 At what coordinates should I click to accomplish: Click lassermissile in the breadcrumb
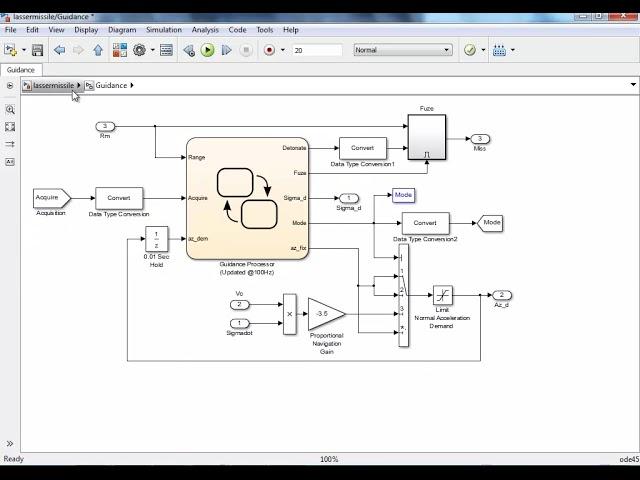(53, 85)
